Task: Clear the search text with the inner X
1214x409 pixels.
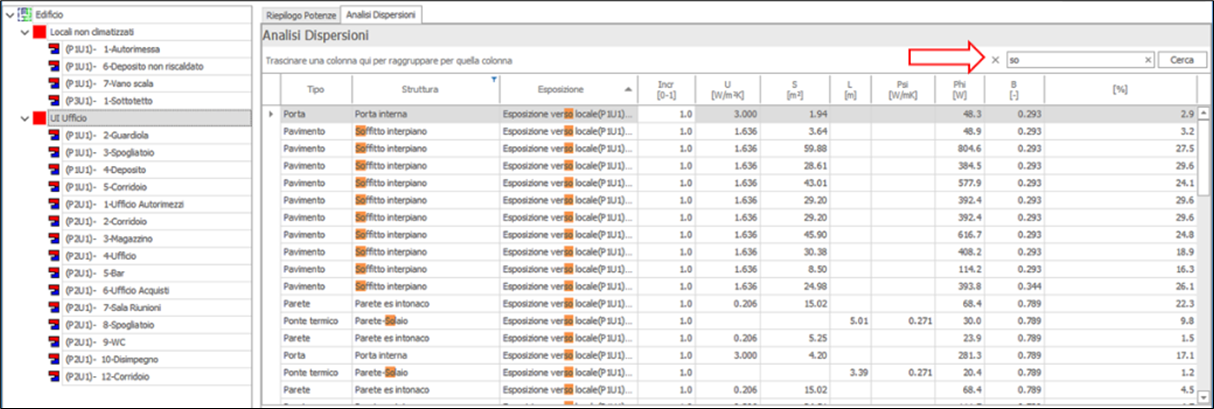Action: (1147, 60)
